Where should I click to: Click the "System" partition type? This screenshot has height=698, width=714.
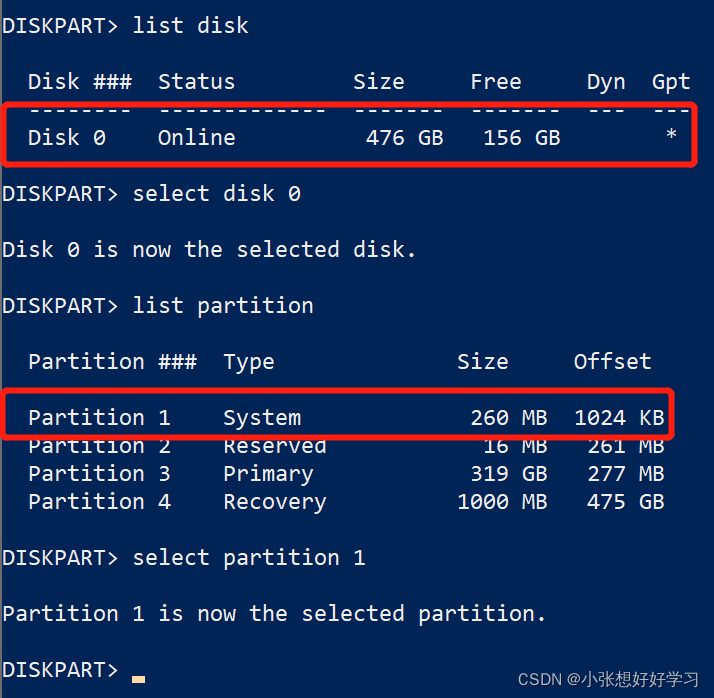pyautogui.click(x=262, y=418)
